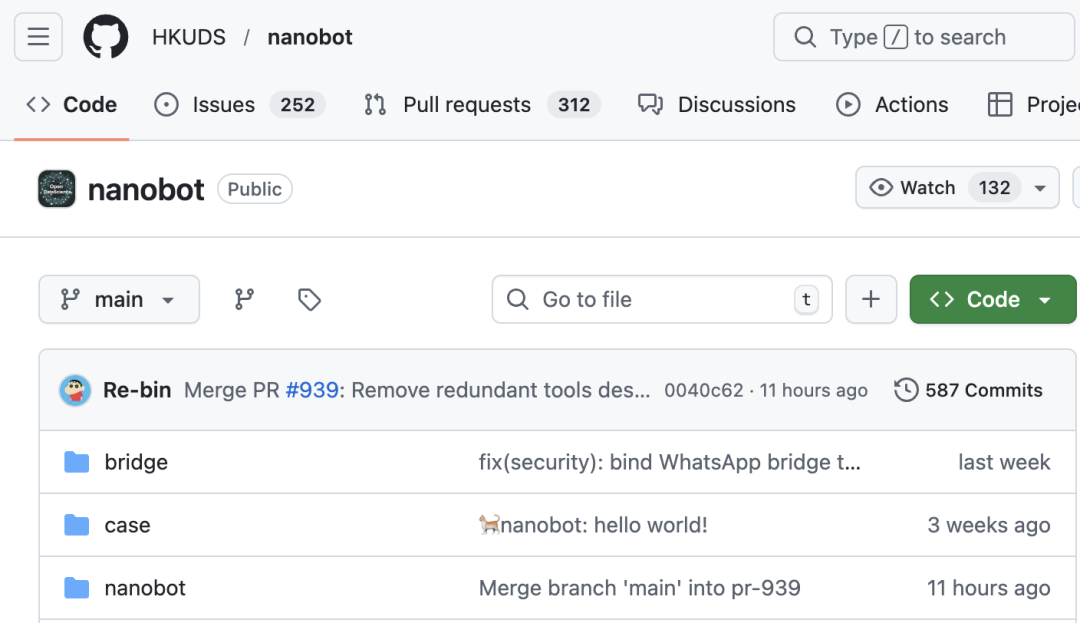Switch to the Pull requests tab
This screenshot has height=623, width=1080.
[x=466, y=105]
